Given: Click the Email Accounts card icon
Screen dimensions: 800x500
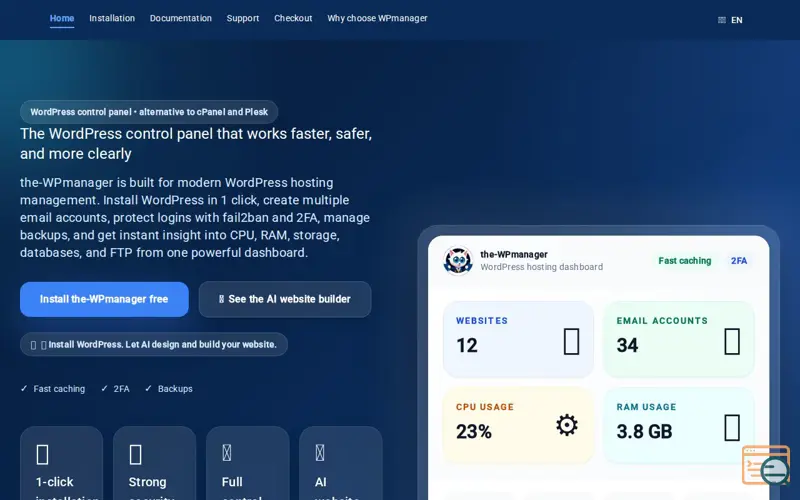Looking at the screenshot, I should (x=732, y=341).
